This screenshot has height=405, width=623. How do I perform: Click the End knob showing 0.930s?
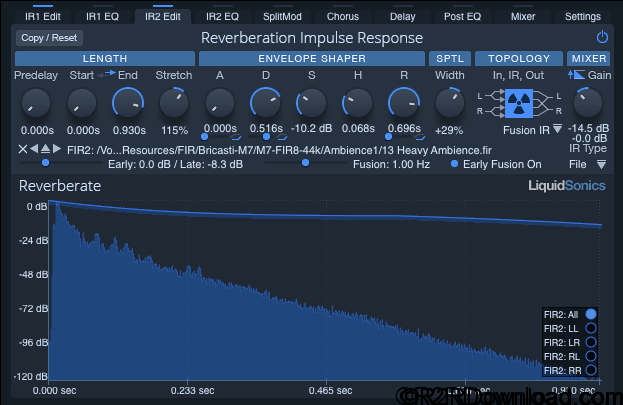128,103
